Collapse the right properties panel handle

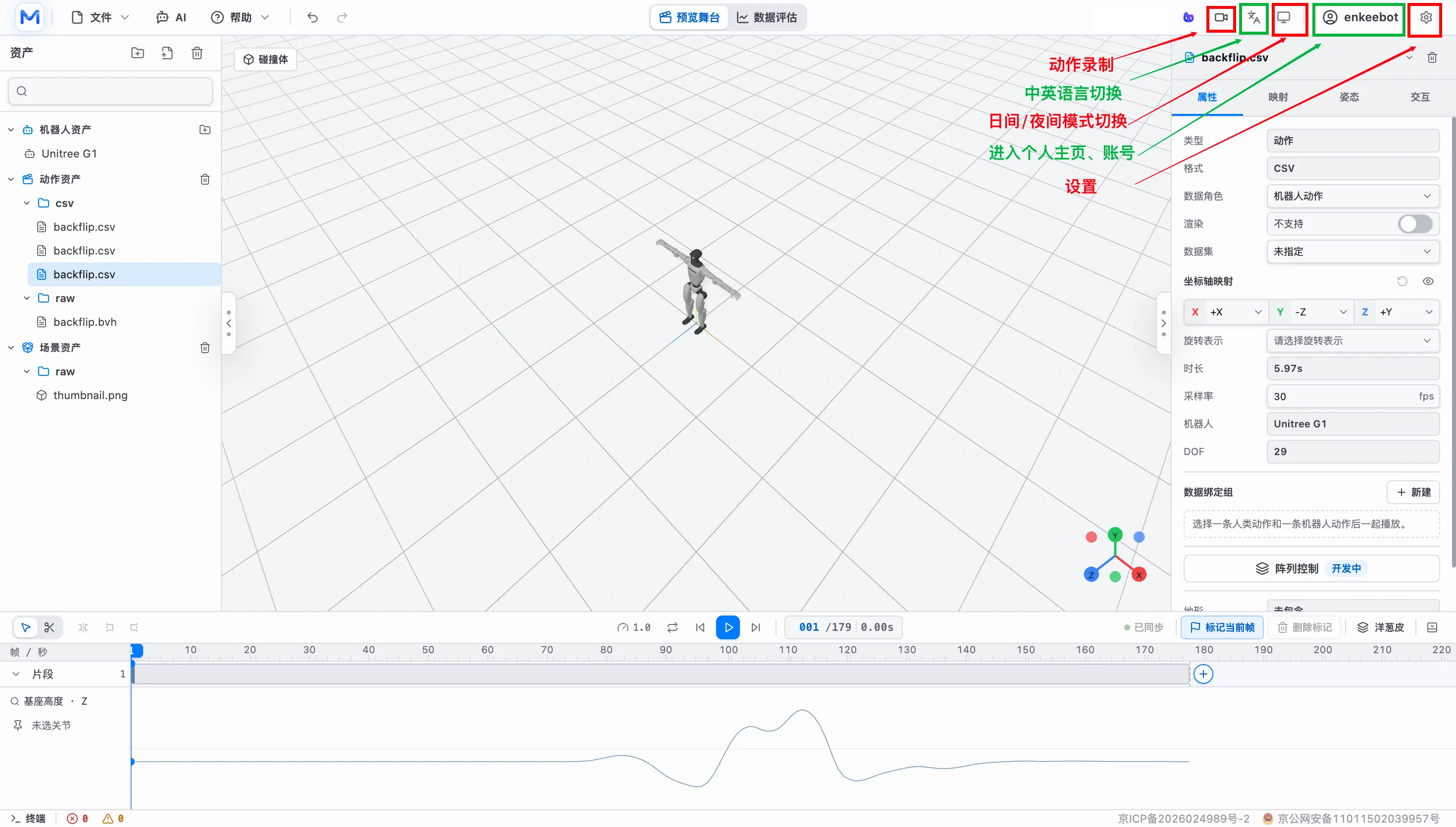[1163, 323]
